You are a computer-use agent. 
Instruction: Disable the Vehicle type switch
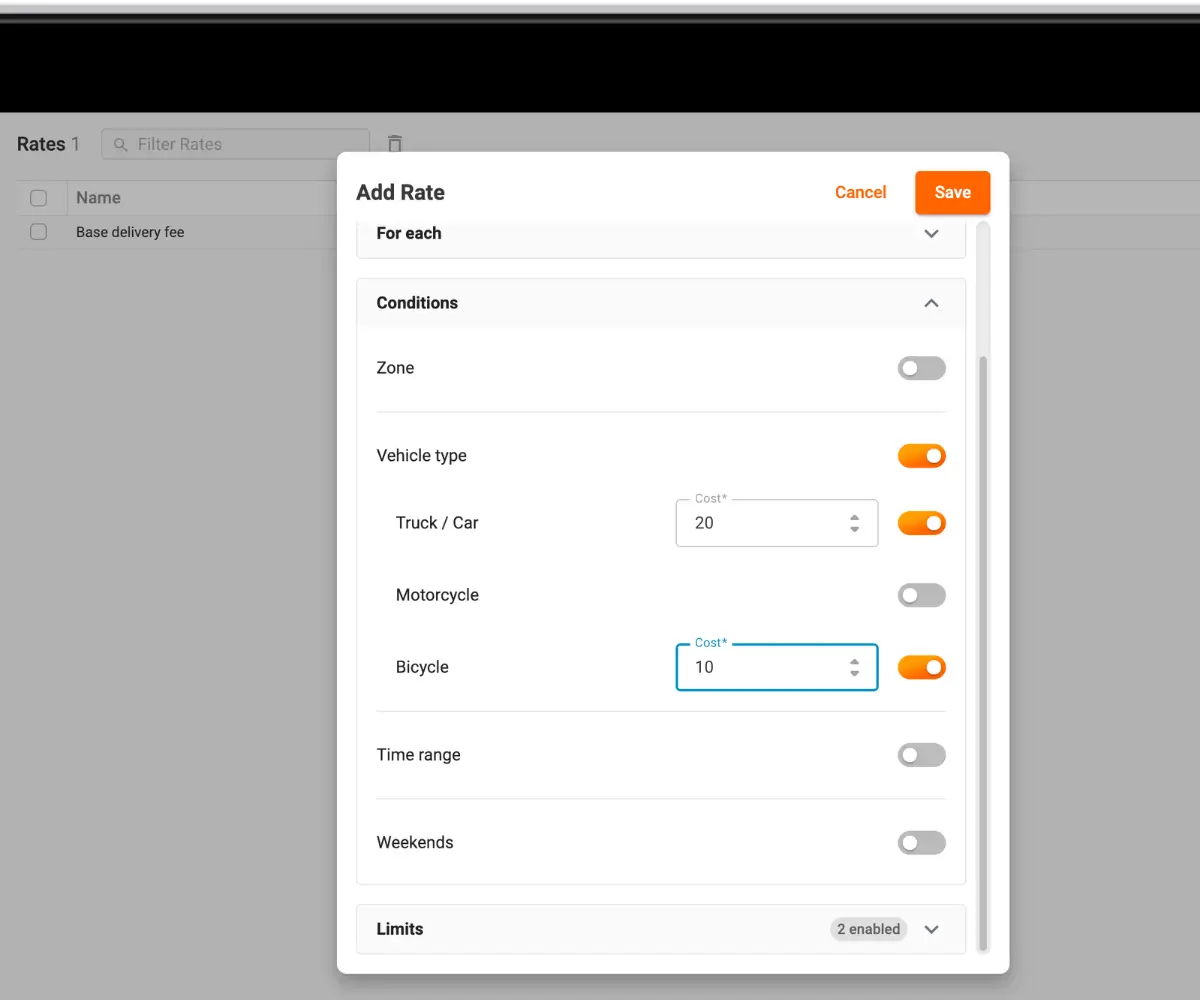pyautogui.click(x=921, y=456)
